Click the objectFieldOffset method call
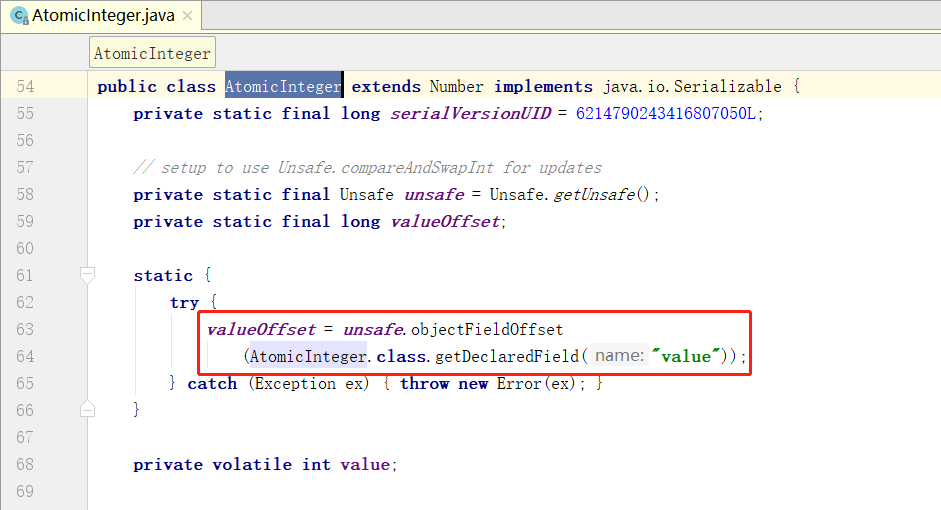This screenshot has height=510, width=941. tap(487, 329)
